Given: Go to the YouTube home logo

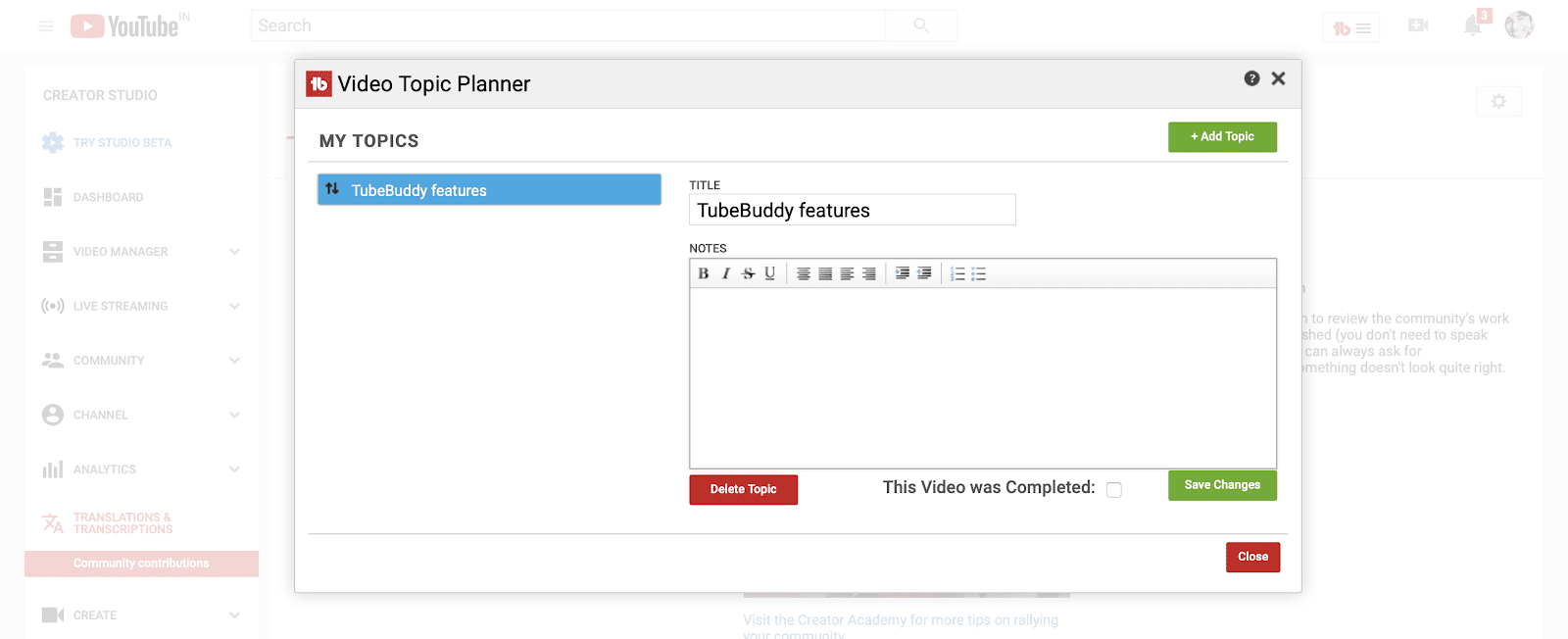Looking at the screenshot, I should (125, 25).
